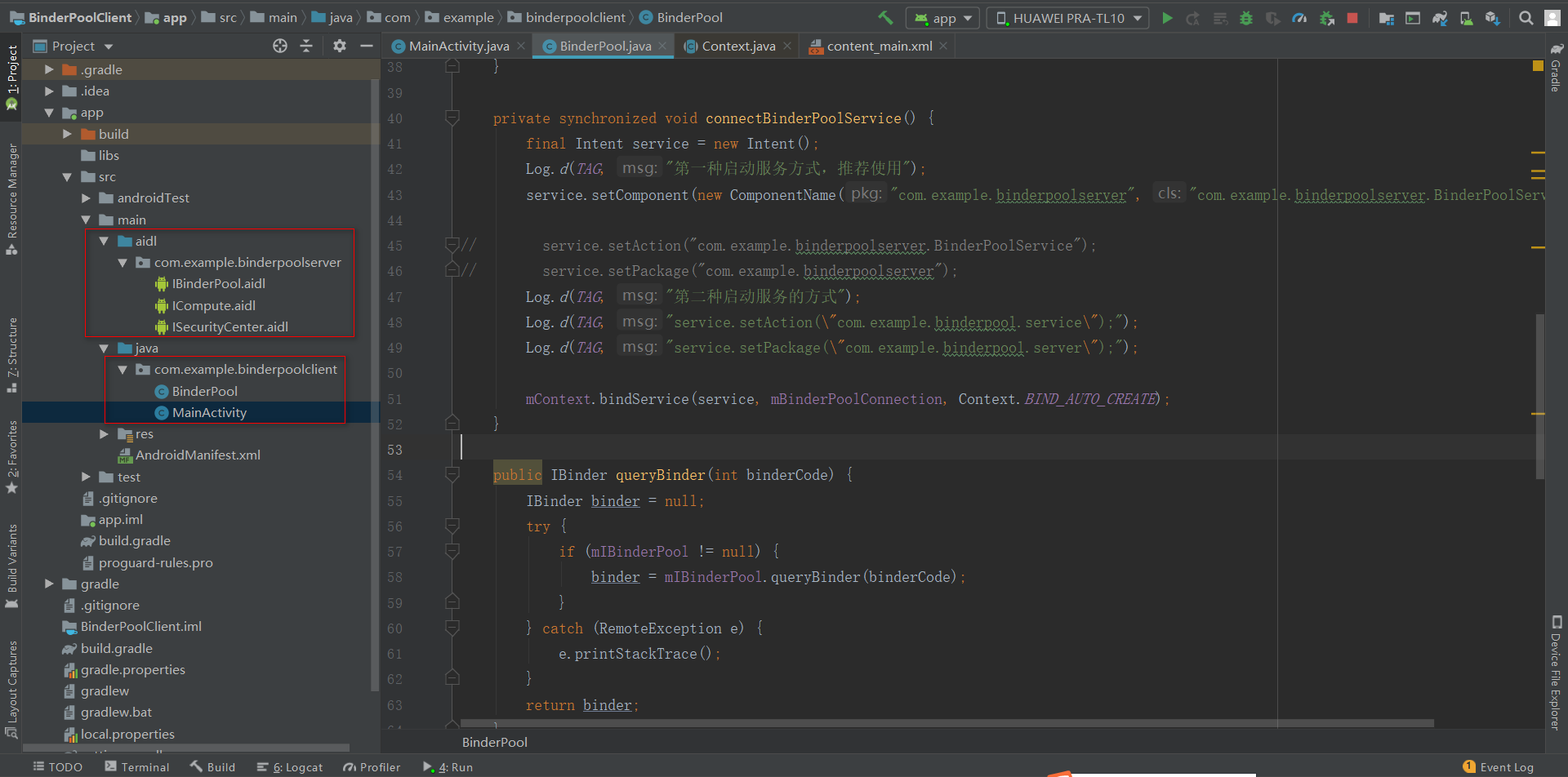
Task: Collapse the aidl folder
Action: click(104, 241)
